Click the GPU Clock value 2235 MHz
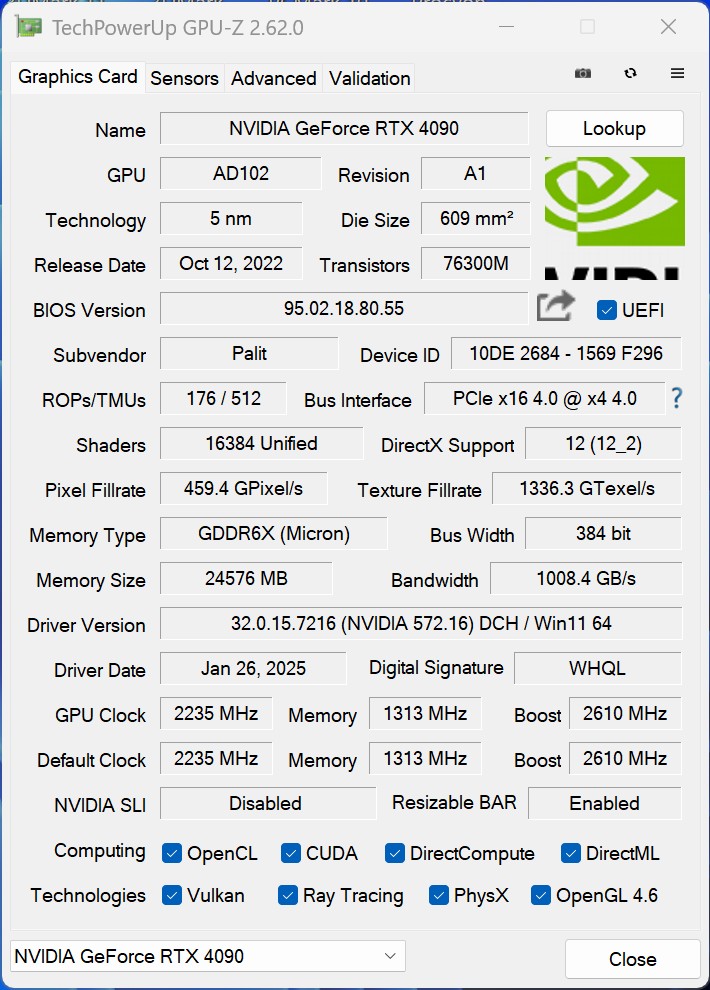The width and height of the screenshot is (710, 990). [x=216, y=713]
